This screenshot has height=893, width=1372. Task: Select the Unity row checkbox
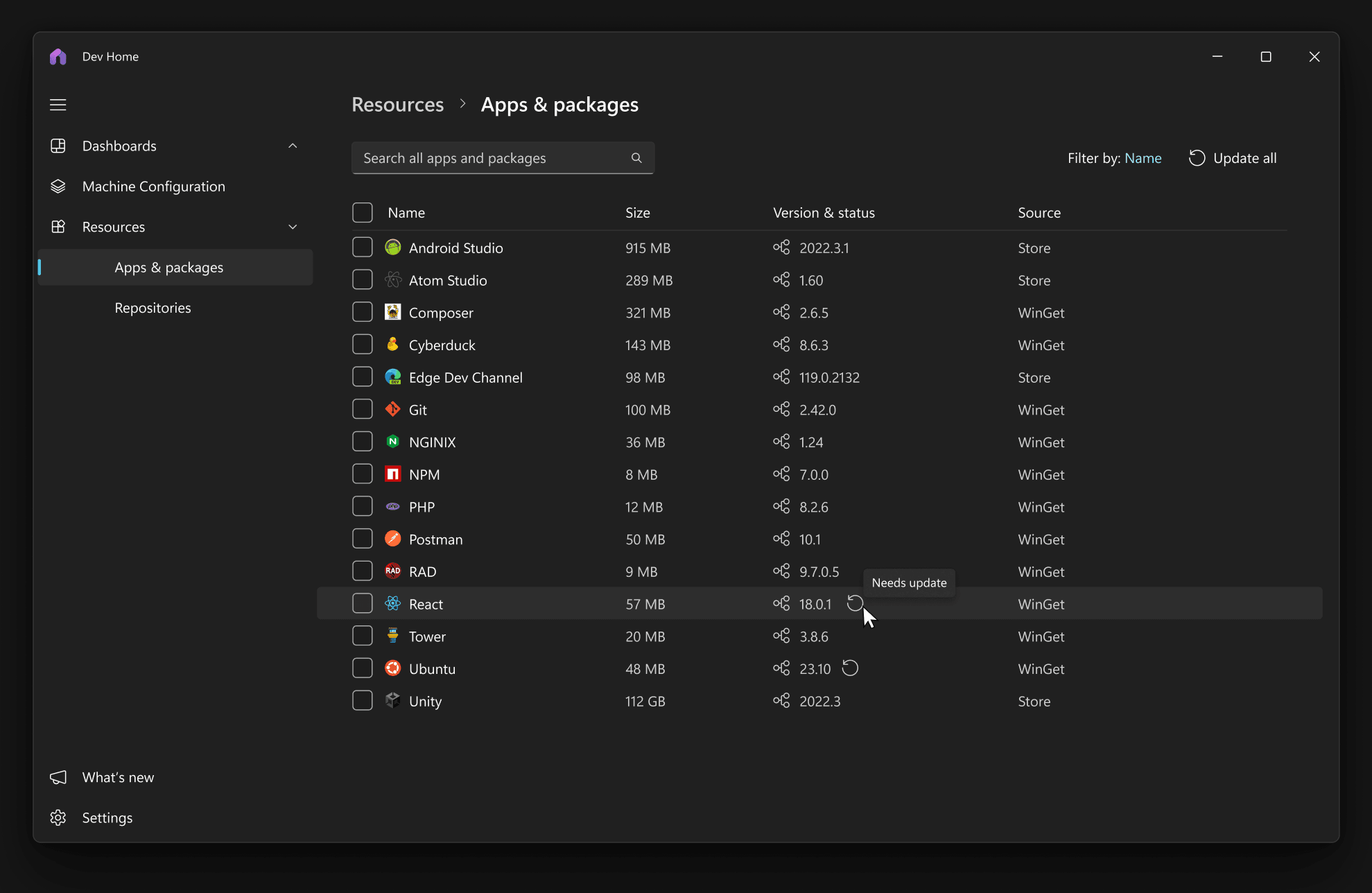363,701
